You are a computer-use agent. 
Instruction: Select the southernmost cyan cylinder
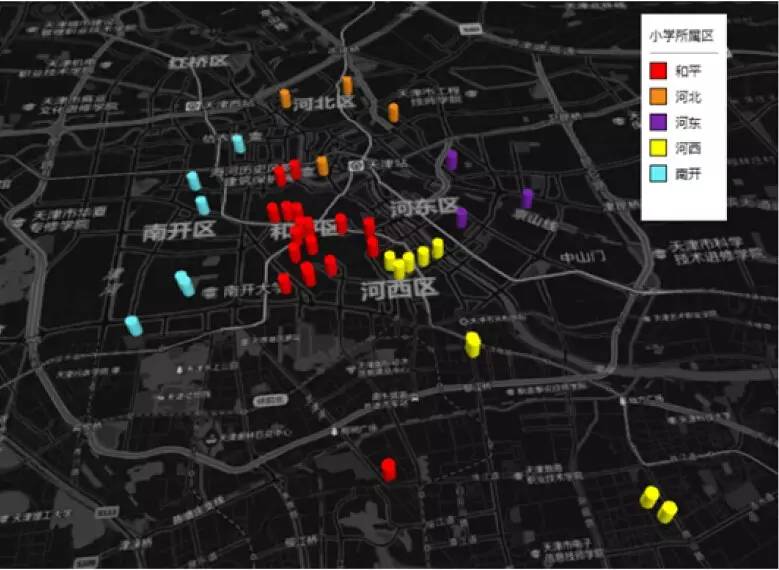coord(133,326)
